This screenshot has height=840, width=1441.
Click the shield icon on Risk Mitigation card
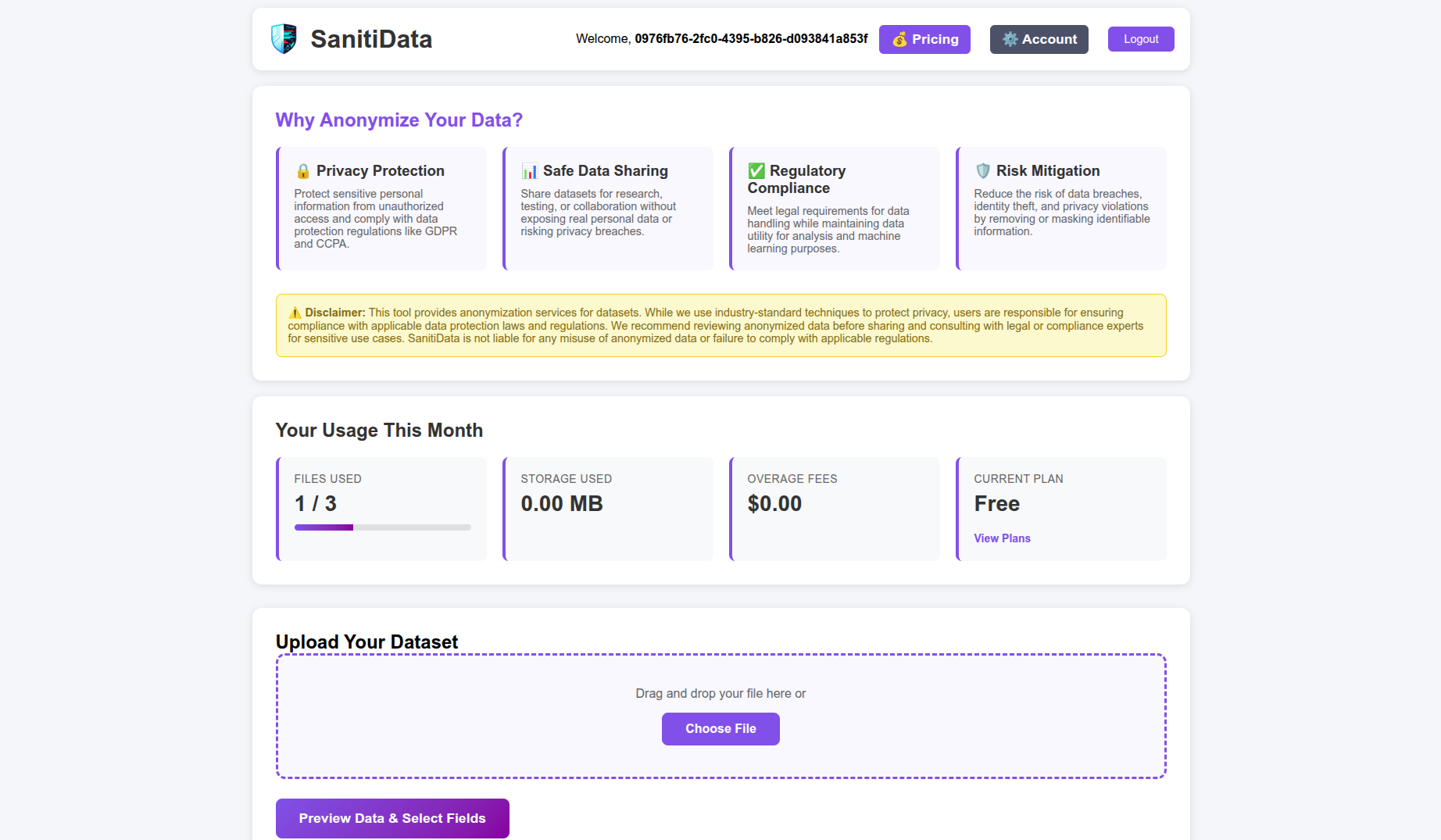982,170
